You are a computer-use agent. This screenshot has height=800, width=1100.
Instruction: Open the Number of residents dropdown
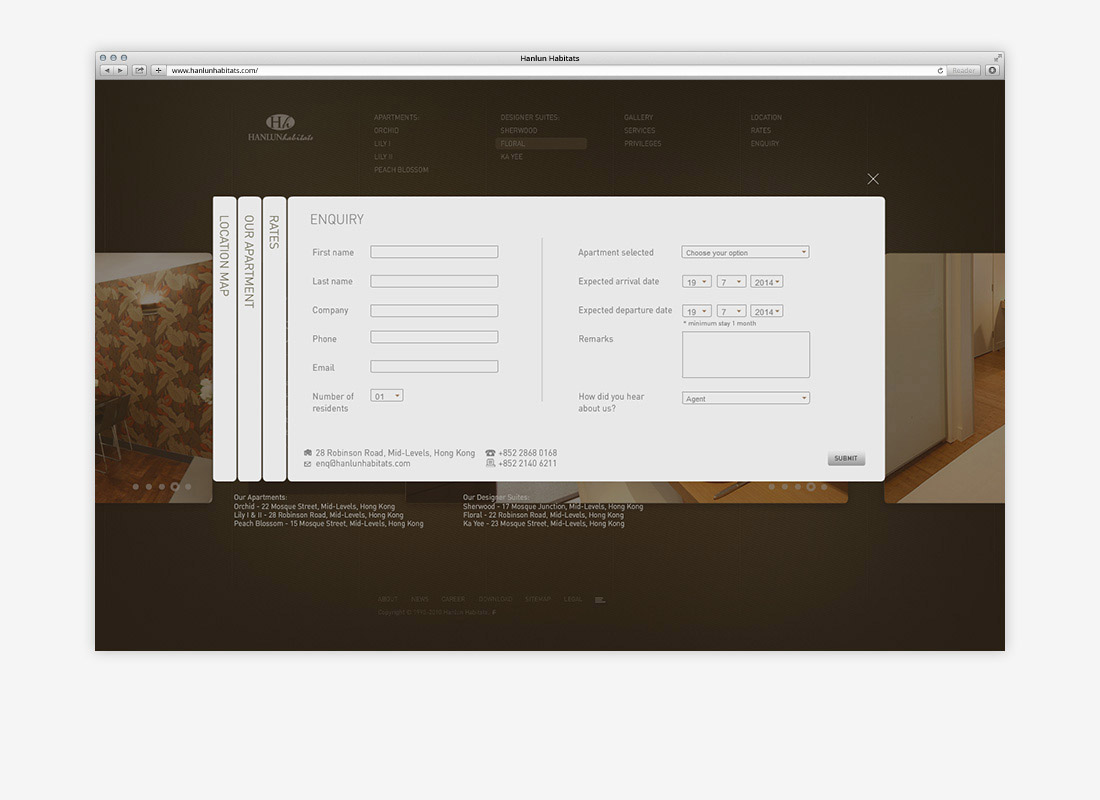tap(386, 395)
